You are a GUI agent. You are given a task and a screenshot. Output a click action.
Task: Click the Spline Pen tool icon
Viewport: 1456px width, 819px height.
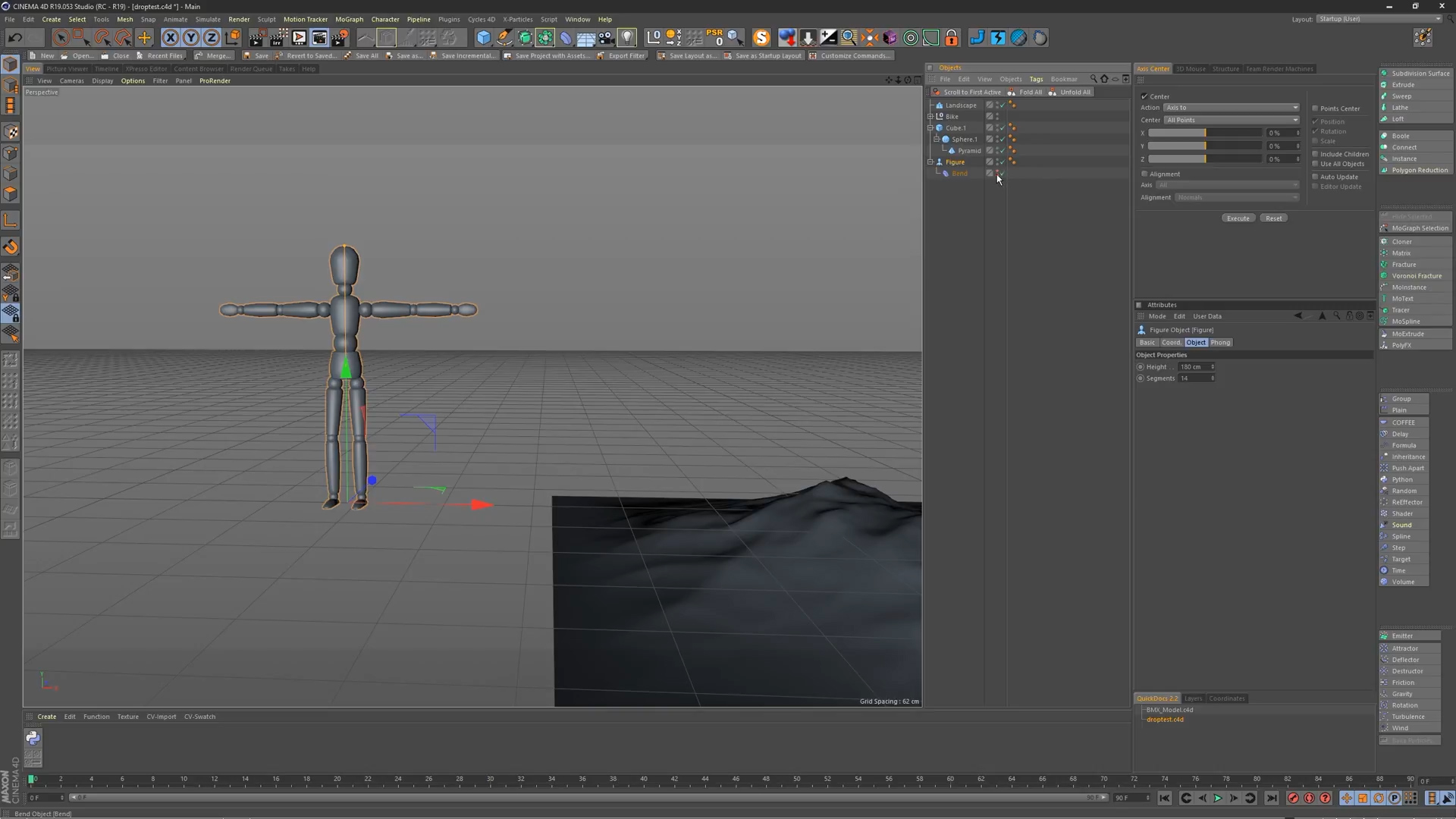[x=504, y=37]
